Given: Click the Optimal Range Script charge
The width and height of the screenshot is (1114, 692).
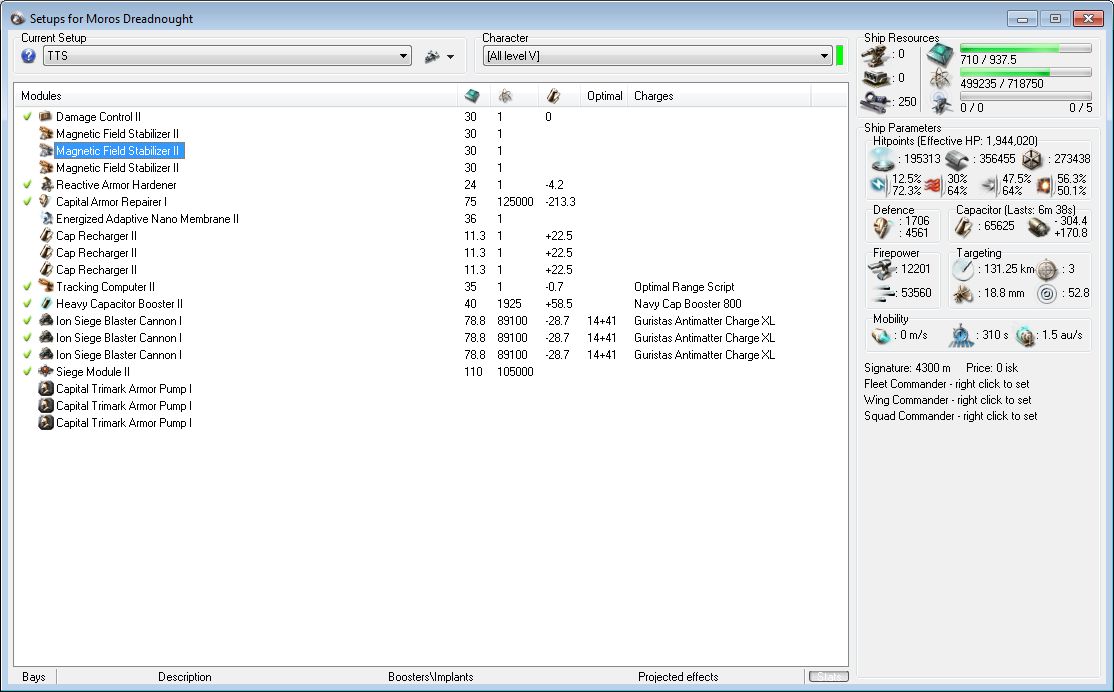Looking at the screenshot, I should 683,287.
